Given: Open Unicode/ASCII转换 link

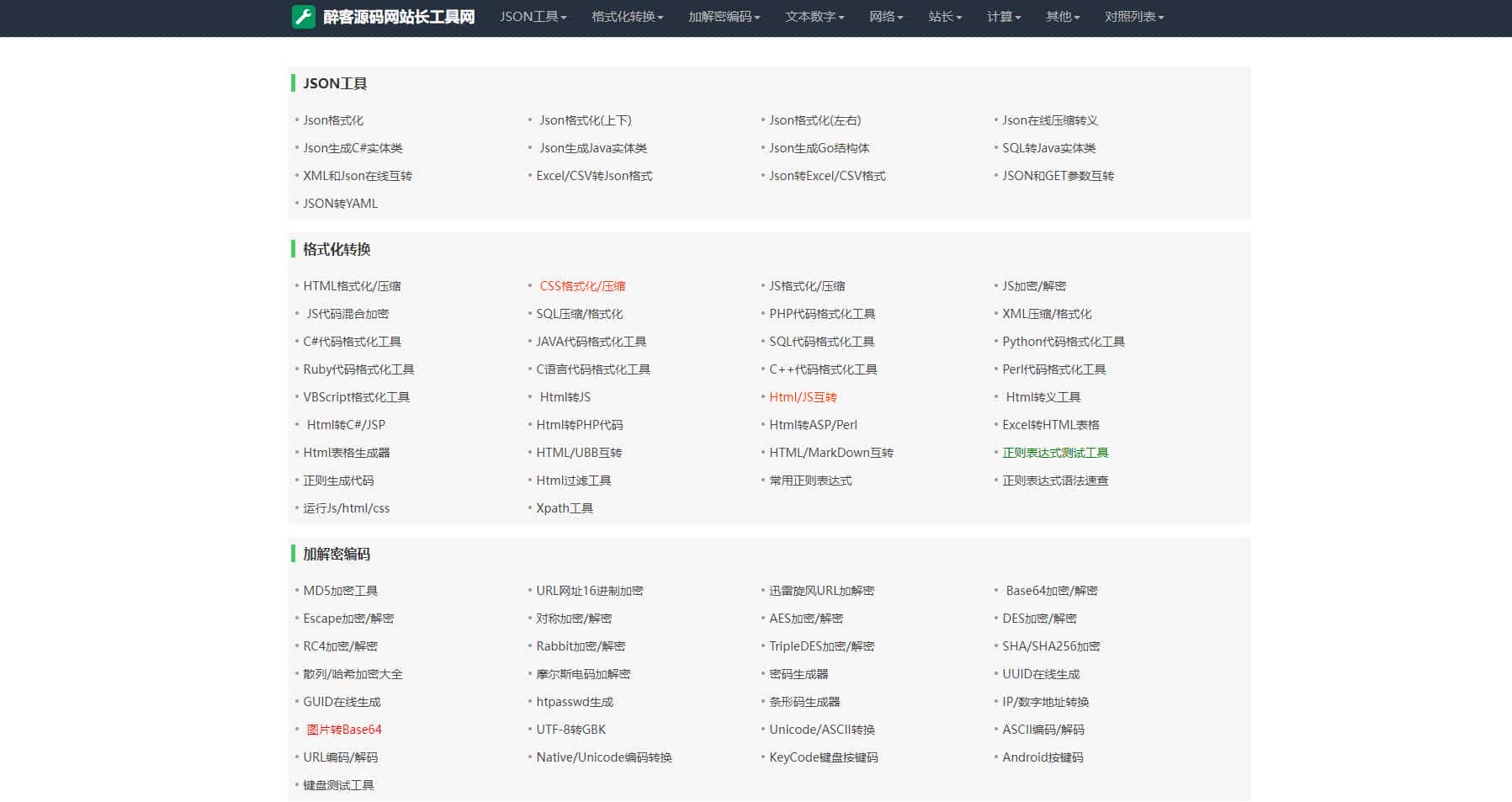Looking at the screenshot, I should (822, 730).
